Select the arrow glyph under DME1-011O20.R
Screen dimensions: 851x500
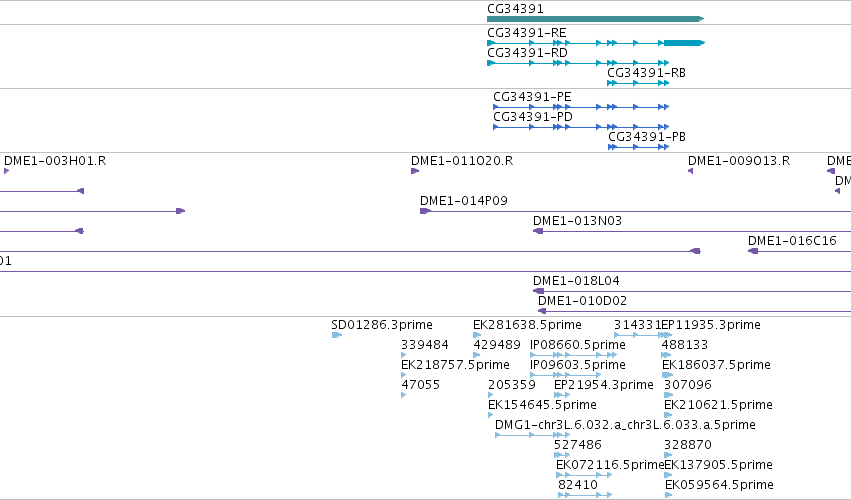[x=415, y=171]
